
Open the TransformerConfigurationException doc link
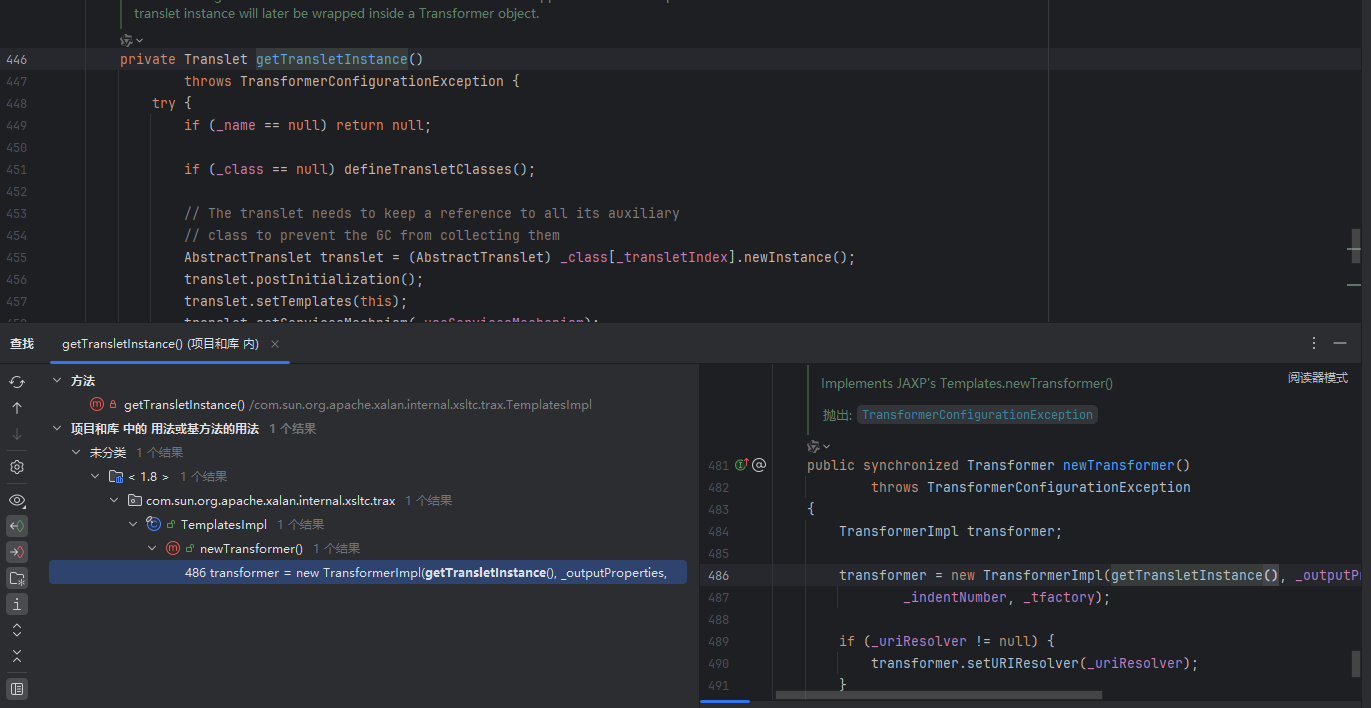pyautogui.click(x=977, y=415)
